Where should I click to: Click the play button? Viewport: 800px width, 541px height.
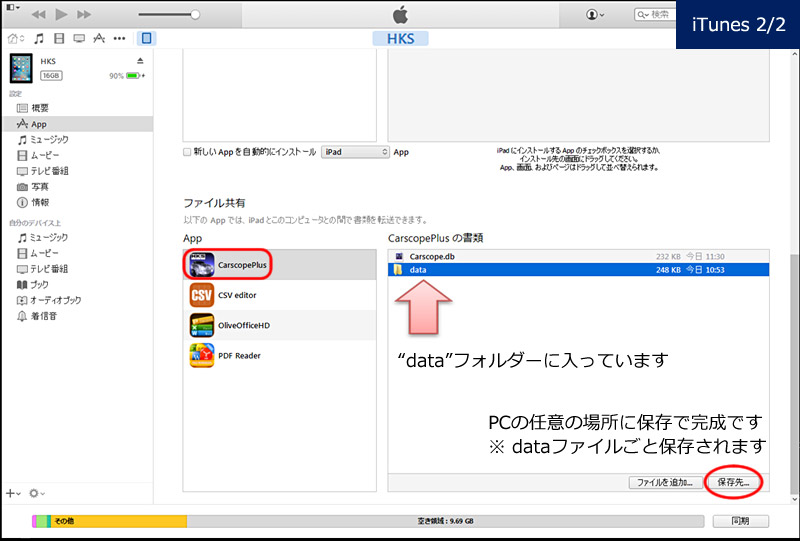(x=61, y=14)
